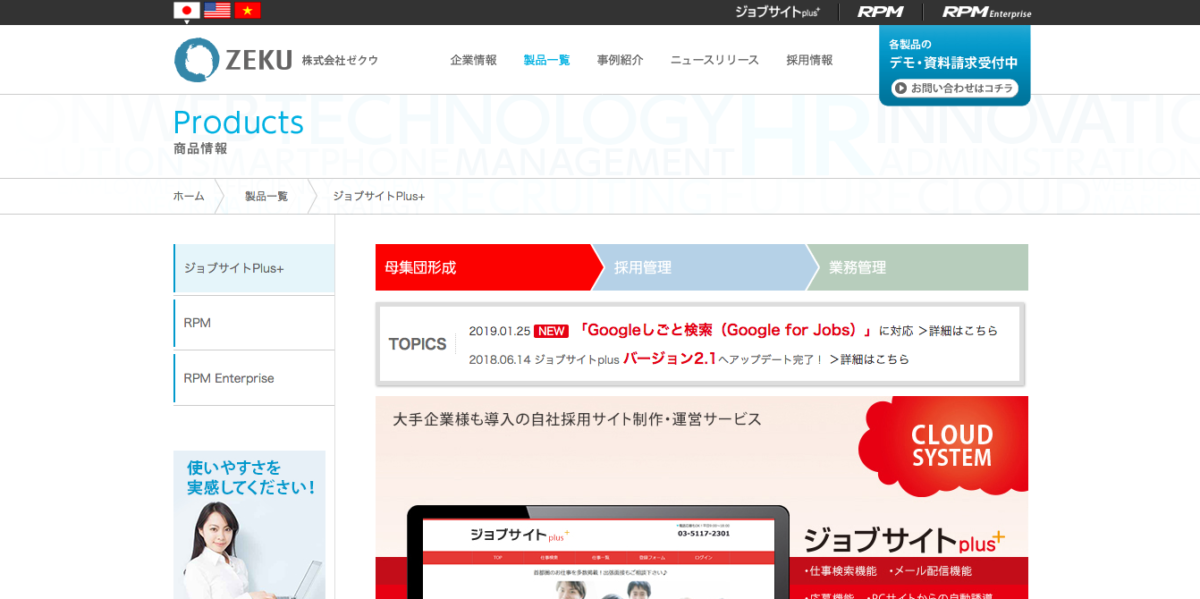
Task: Open 詳細はこちら for バージョン2.1 update topic
Action: pyautogui.click(x=869, y=359)
